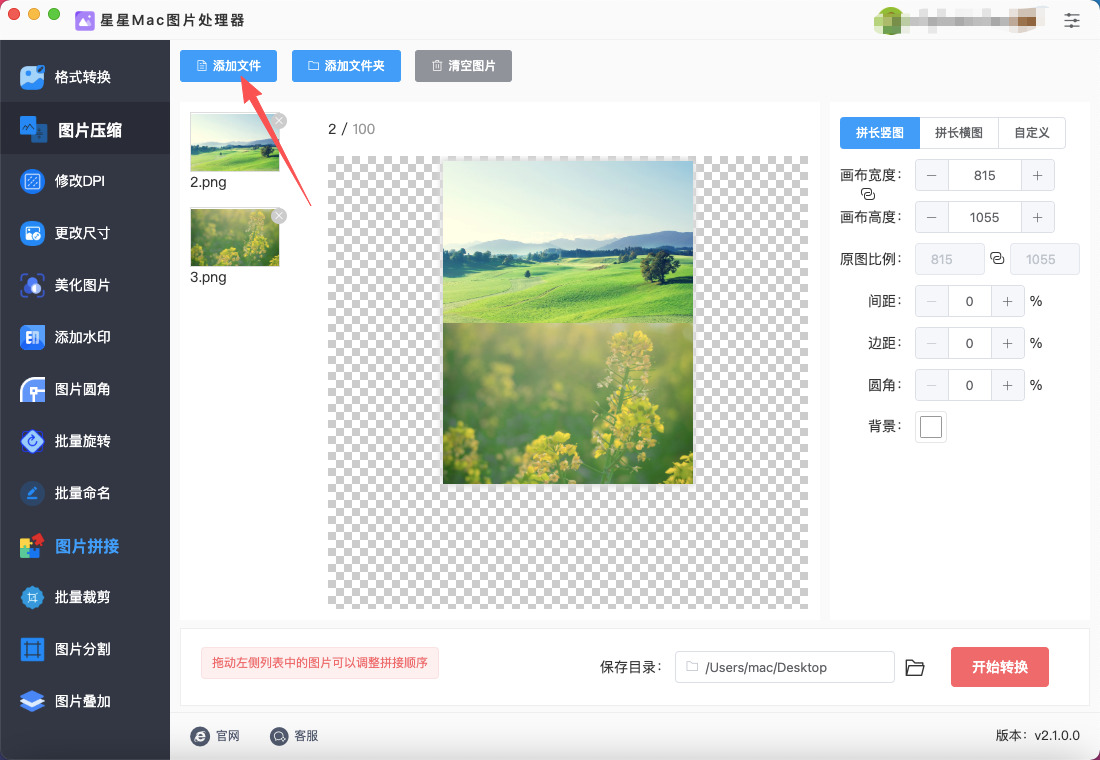The width and height of the screenshot is (1100, 760).
Task: Increase 间距 spacing percentage
Action: coord(1007,301)
